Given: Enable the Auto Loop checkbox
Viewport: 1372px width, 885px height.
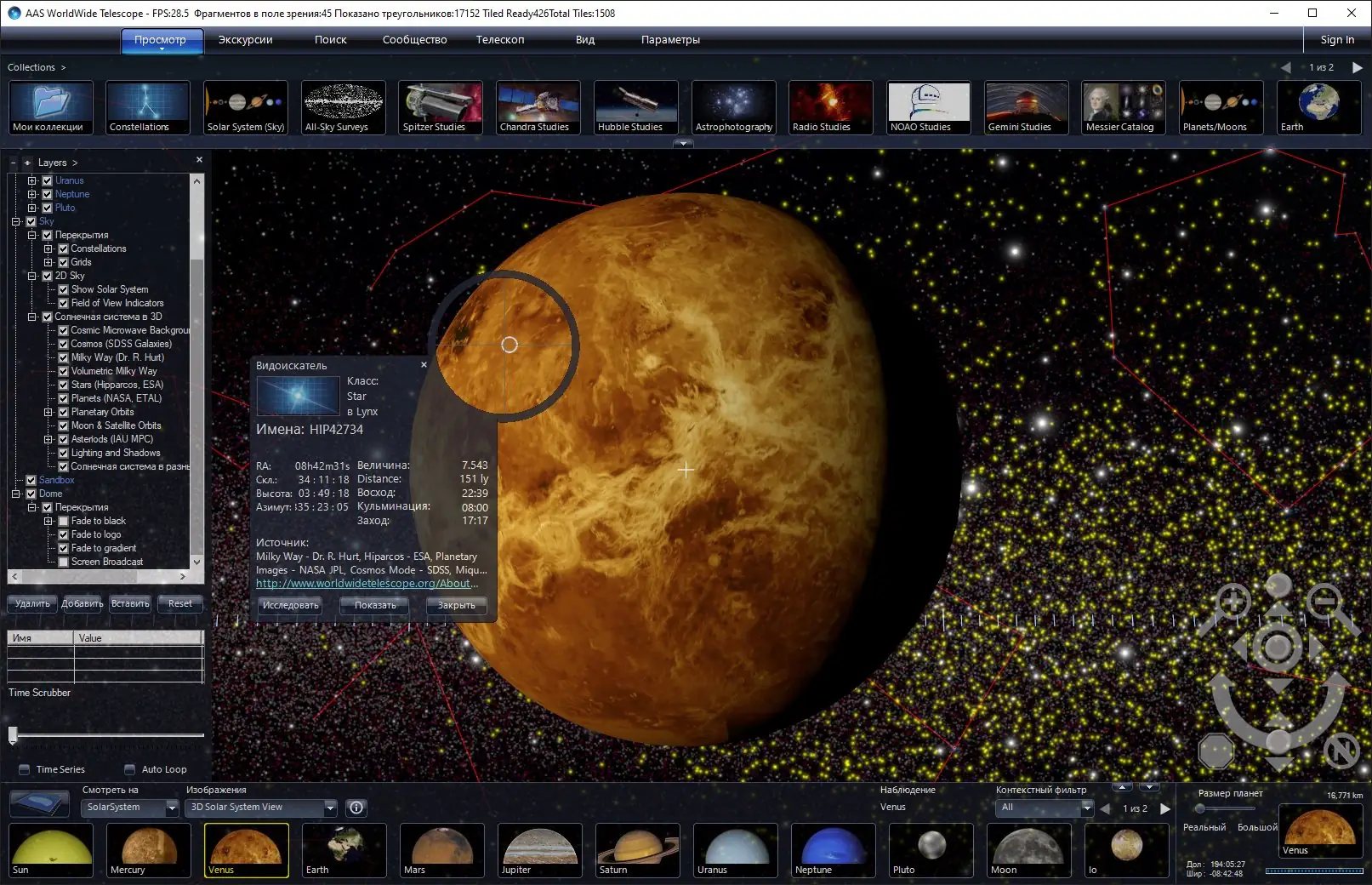Looking at the screenshot, I should point(129,769).
